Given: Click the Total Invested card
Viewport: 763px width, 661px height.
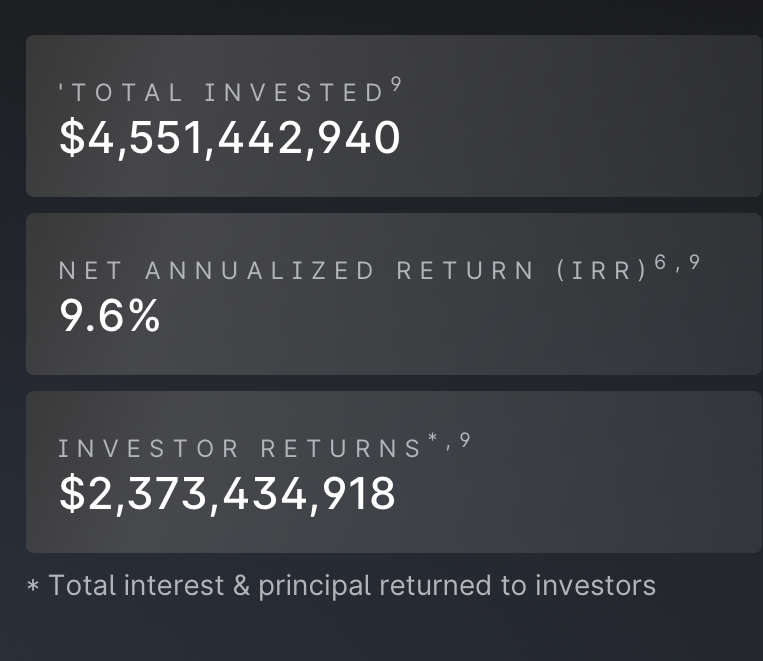Looking at the screenshot, I should pos(394,116).
